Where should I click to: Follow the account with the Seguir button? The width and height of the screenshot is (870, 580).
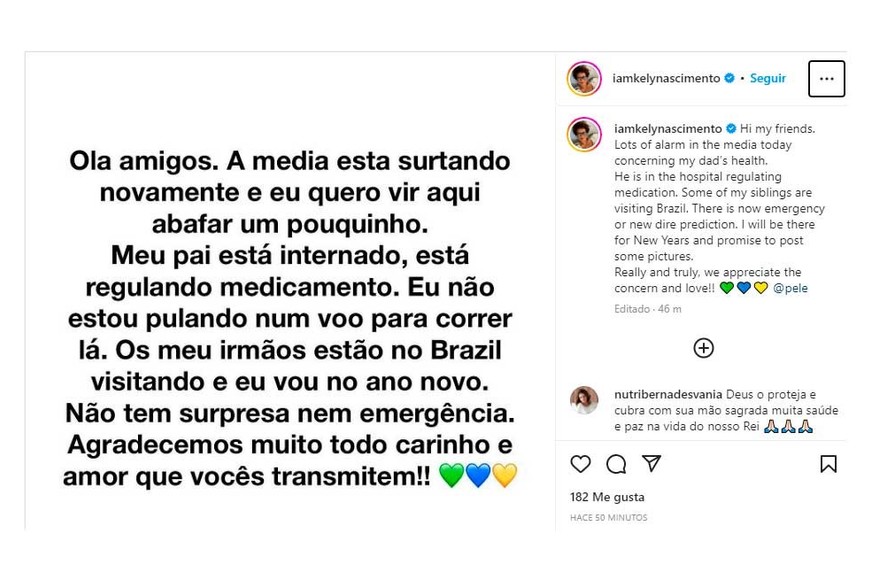click(768, 78)
